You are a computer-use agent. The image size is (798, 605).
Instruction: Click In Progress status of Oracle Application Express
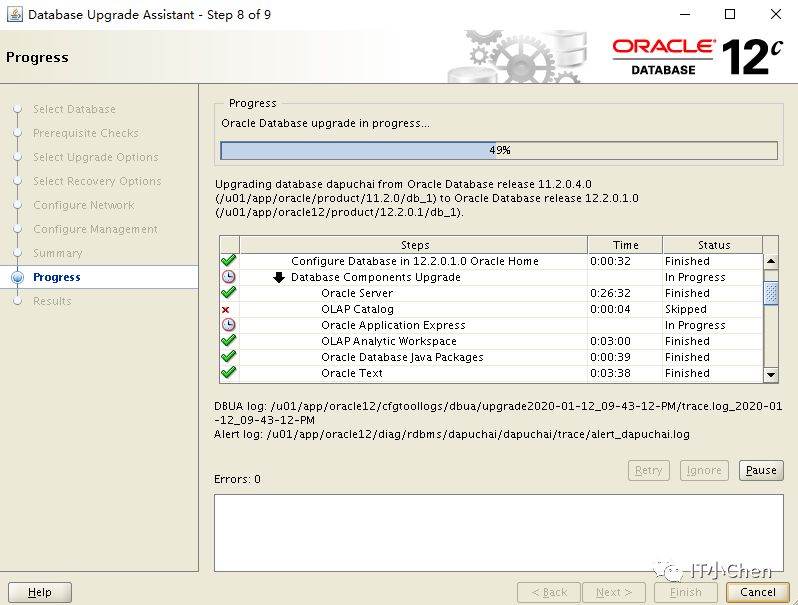695,325
